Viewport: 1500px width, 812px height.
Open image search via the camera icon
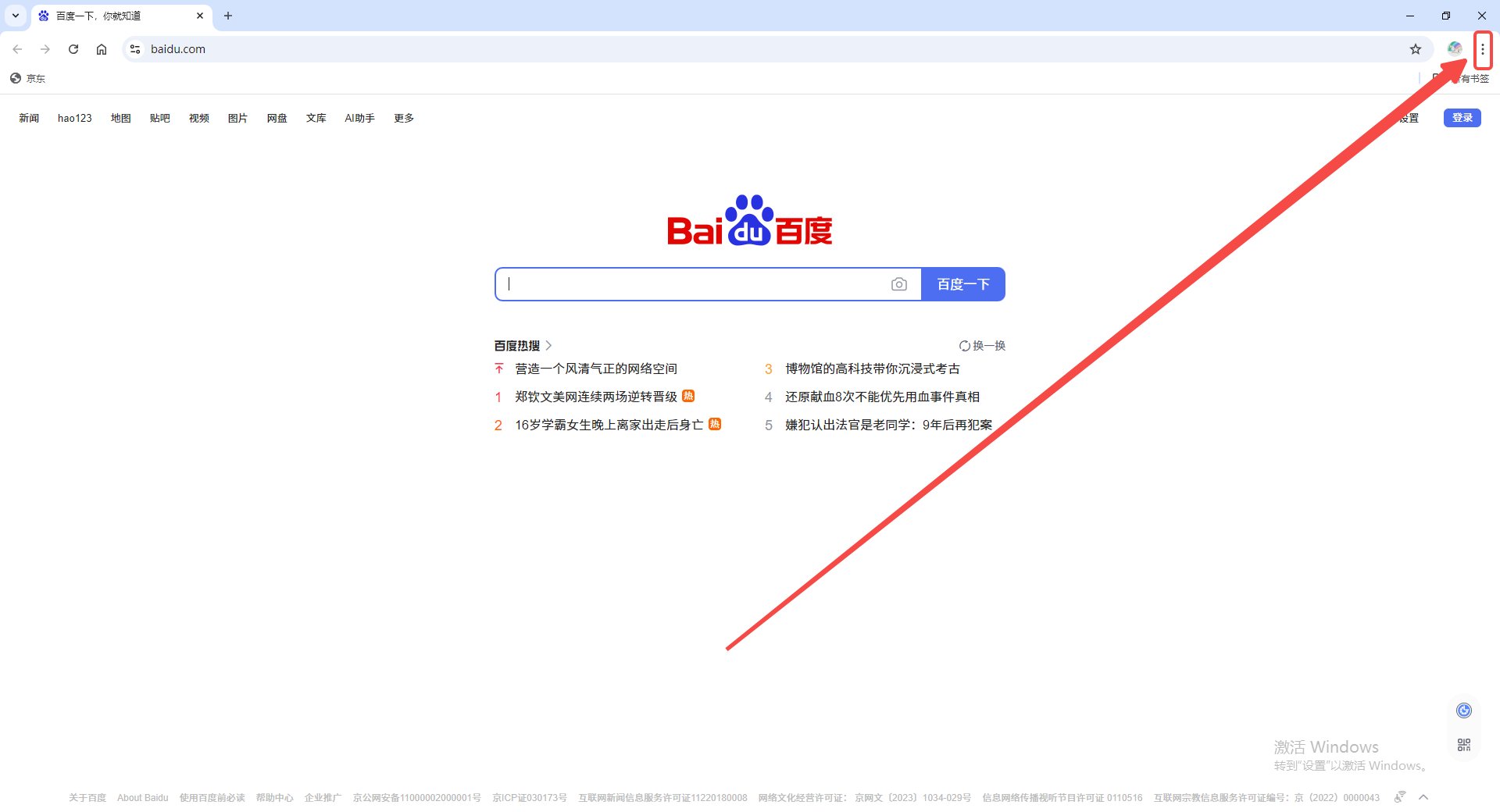click(899, 283)
